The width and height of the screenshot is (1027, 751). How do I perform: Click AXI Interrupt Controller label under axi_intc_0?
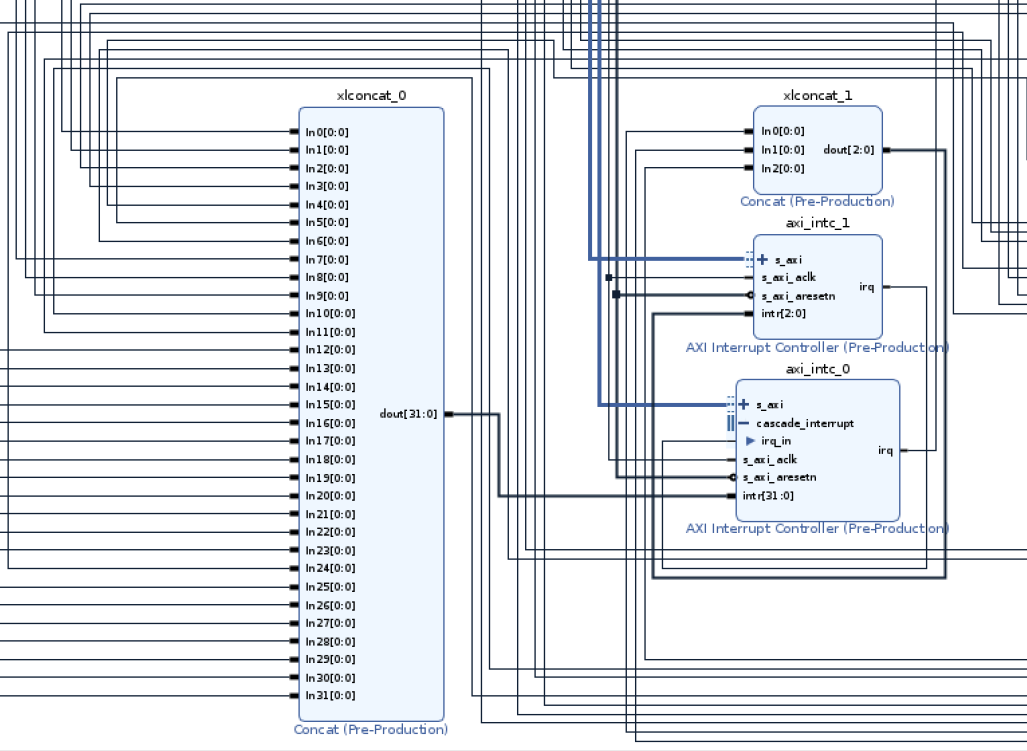coord(817,528)
